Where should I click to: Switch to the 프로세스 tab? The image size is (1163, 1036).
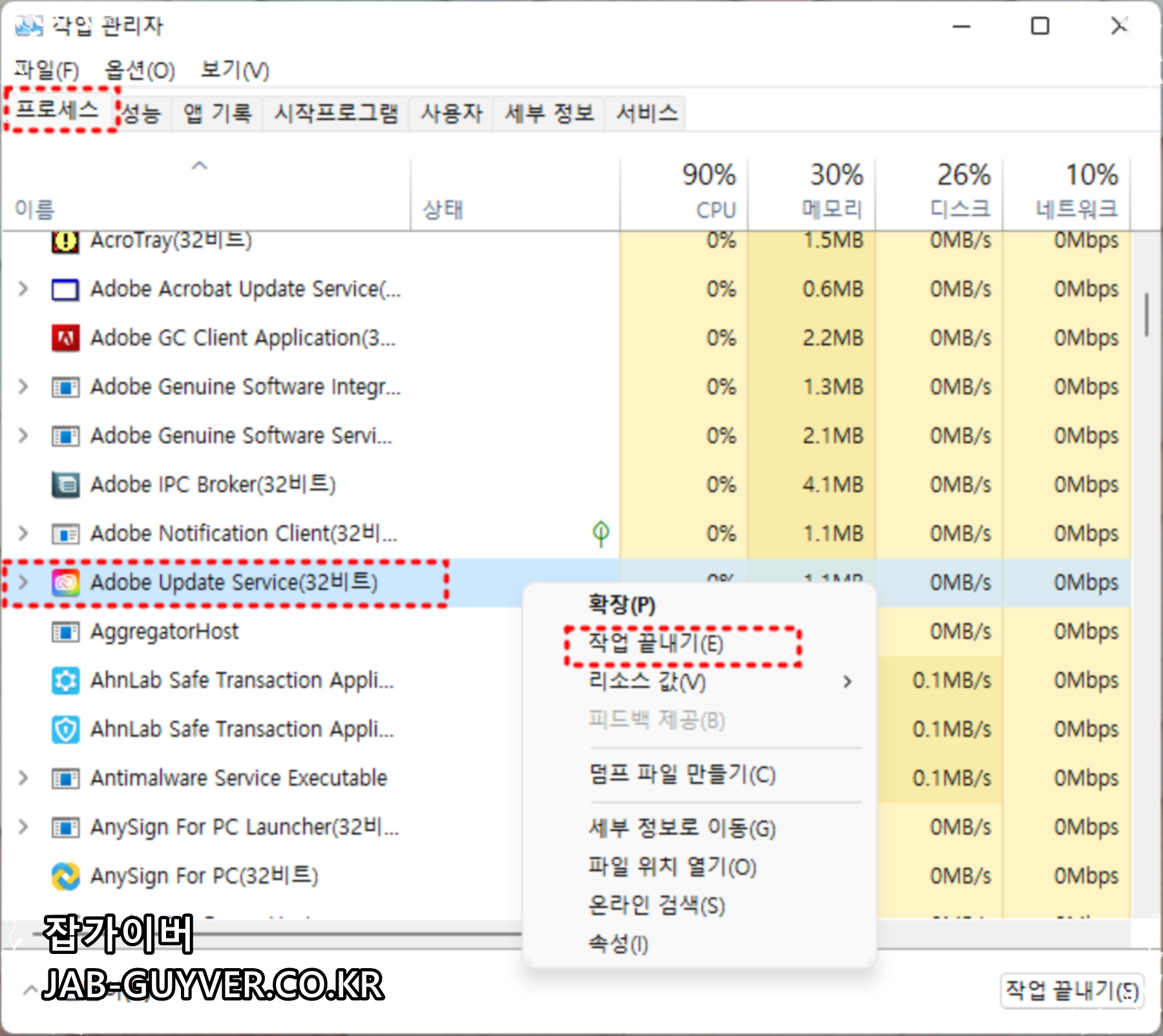[x=59, y=111]
